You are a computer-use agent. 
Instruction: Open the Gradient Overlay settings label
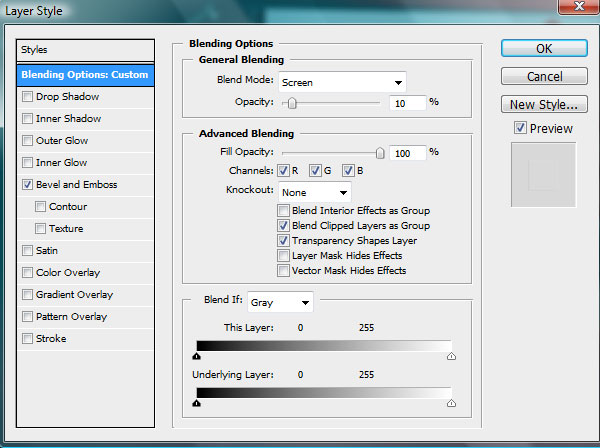75,295
